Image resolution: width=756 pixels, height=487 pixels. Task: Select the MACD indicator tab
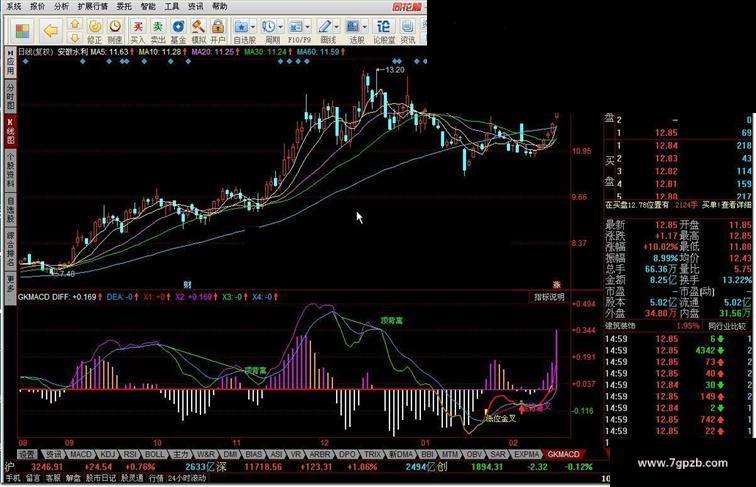(x=80, y=454)
